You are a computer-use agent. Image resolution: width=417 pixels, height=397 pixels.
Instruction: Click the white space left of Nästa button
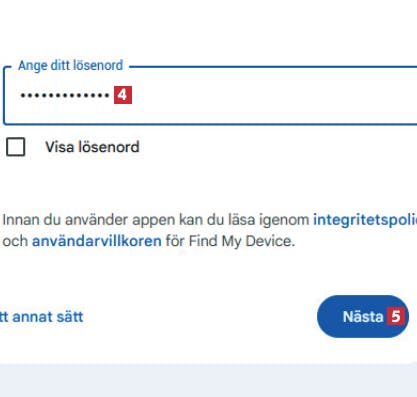point(200,316)
